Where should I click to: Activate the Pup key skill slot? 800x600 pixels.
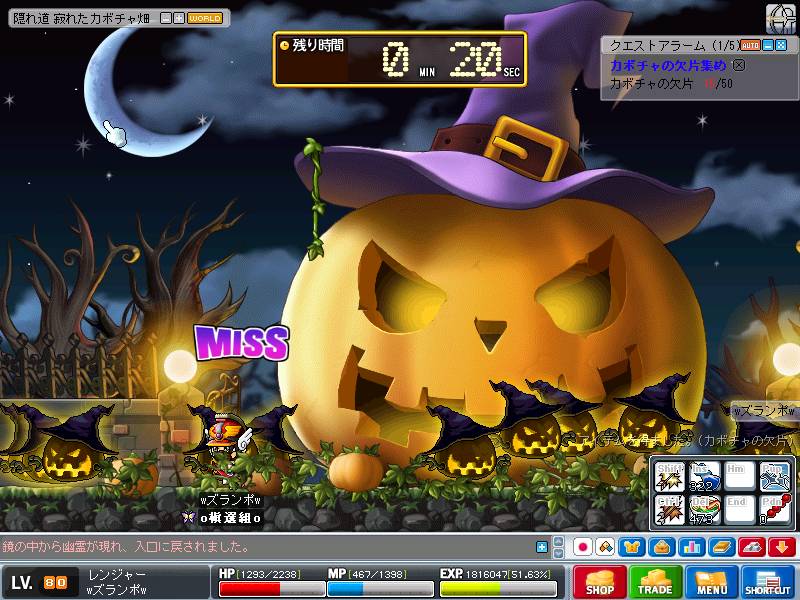(x=774, y=477)
